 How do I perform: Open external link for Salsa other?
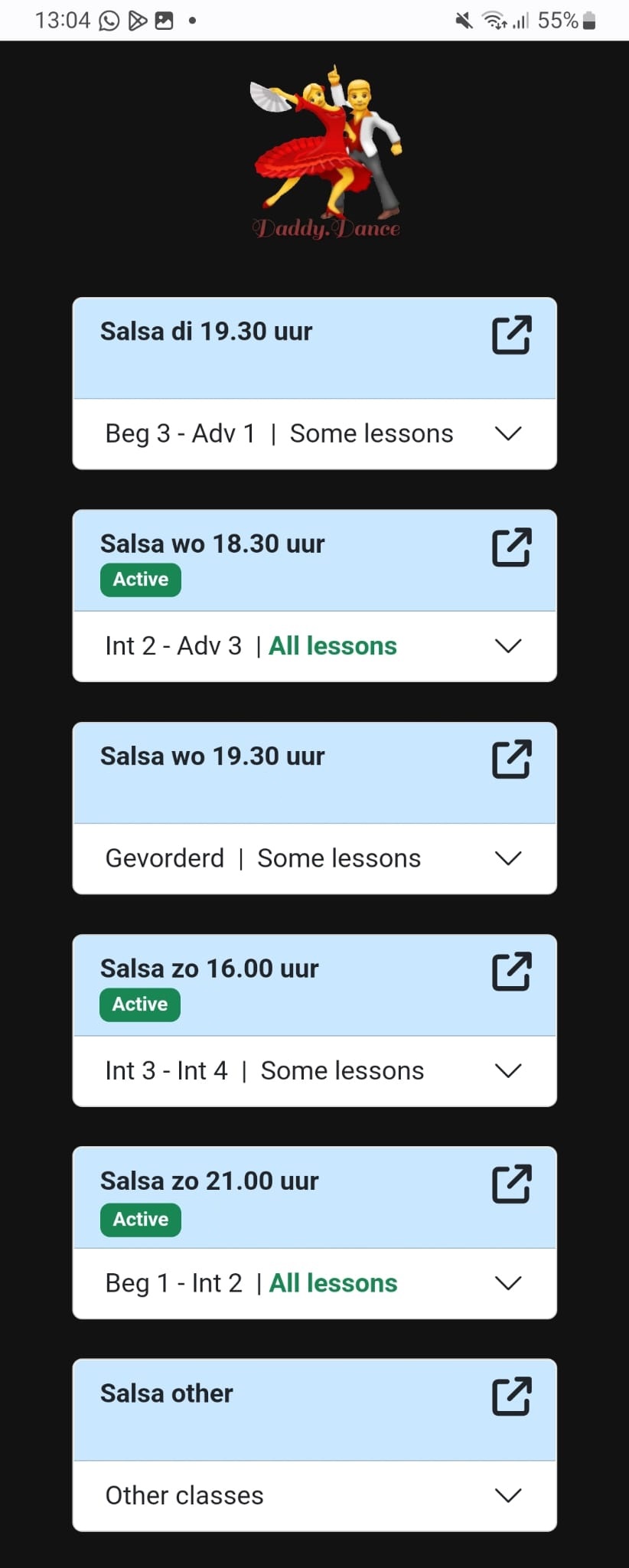click(511, 1396)
